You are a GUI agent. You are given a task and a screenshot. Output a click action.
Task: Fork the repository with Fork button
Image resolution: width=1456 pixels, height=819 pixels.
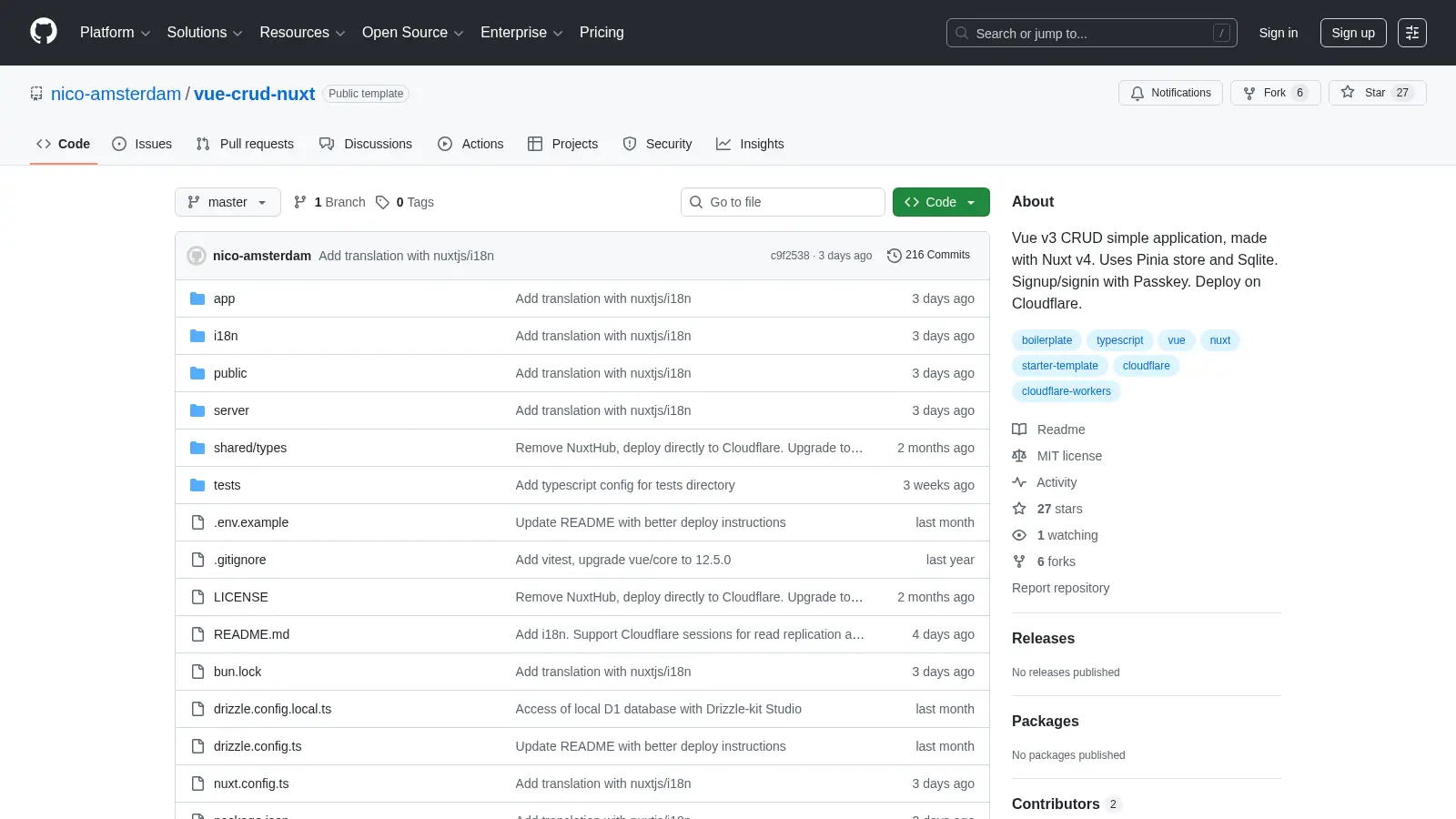coord(1275,93)
